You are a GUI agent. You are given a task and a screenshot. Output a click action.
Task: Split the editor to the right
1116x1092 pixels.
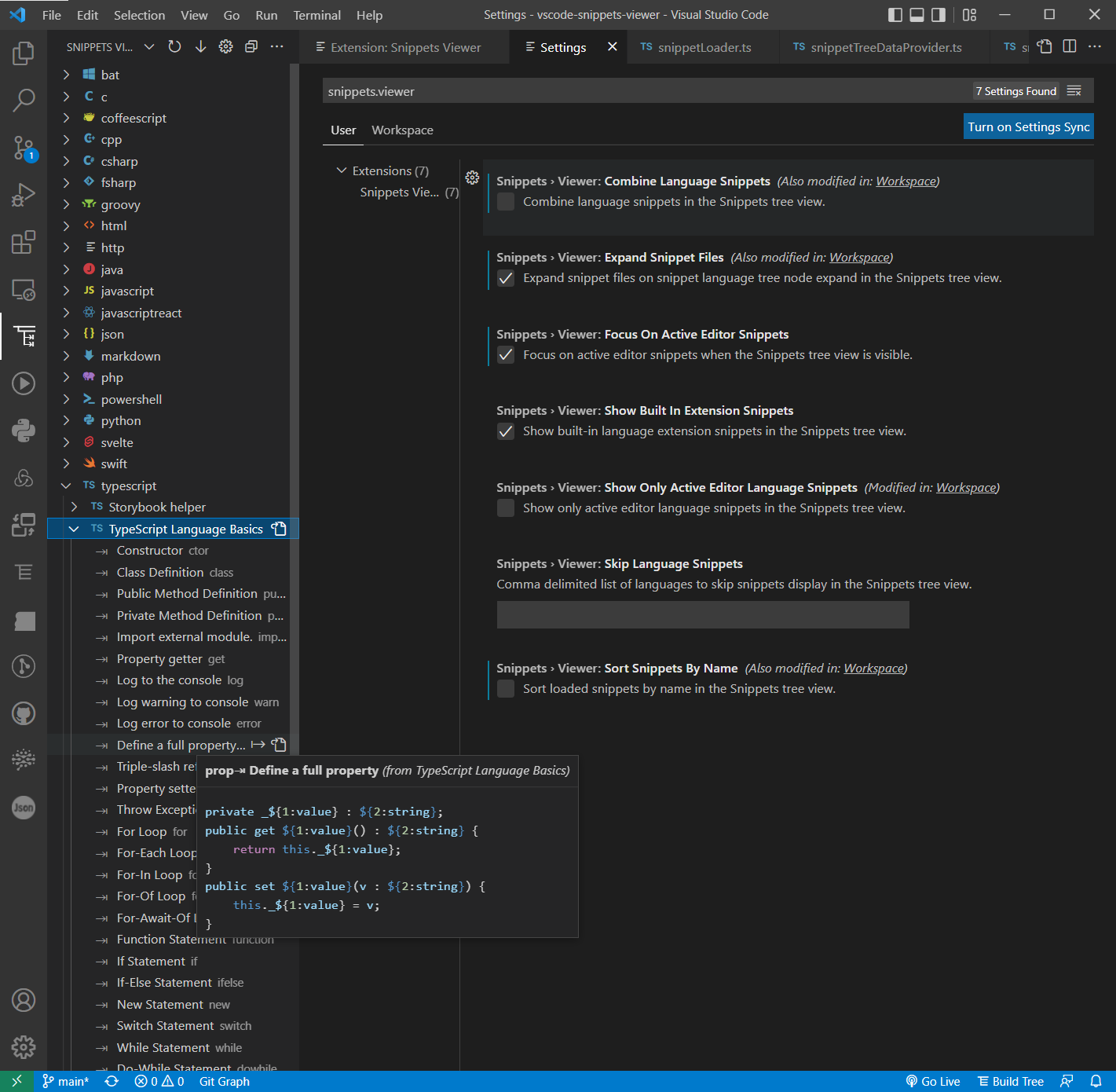1069,47
